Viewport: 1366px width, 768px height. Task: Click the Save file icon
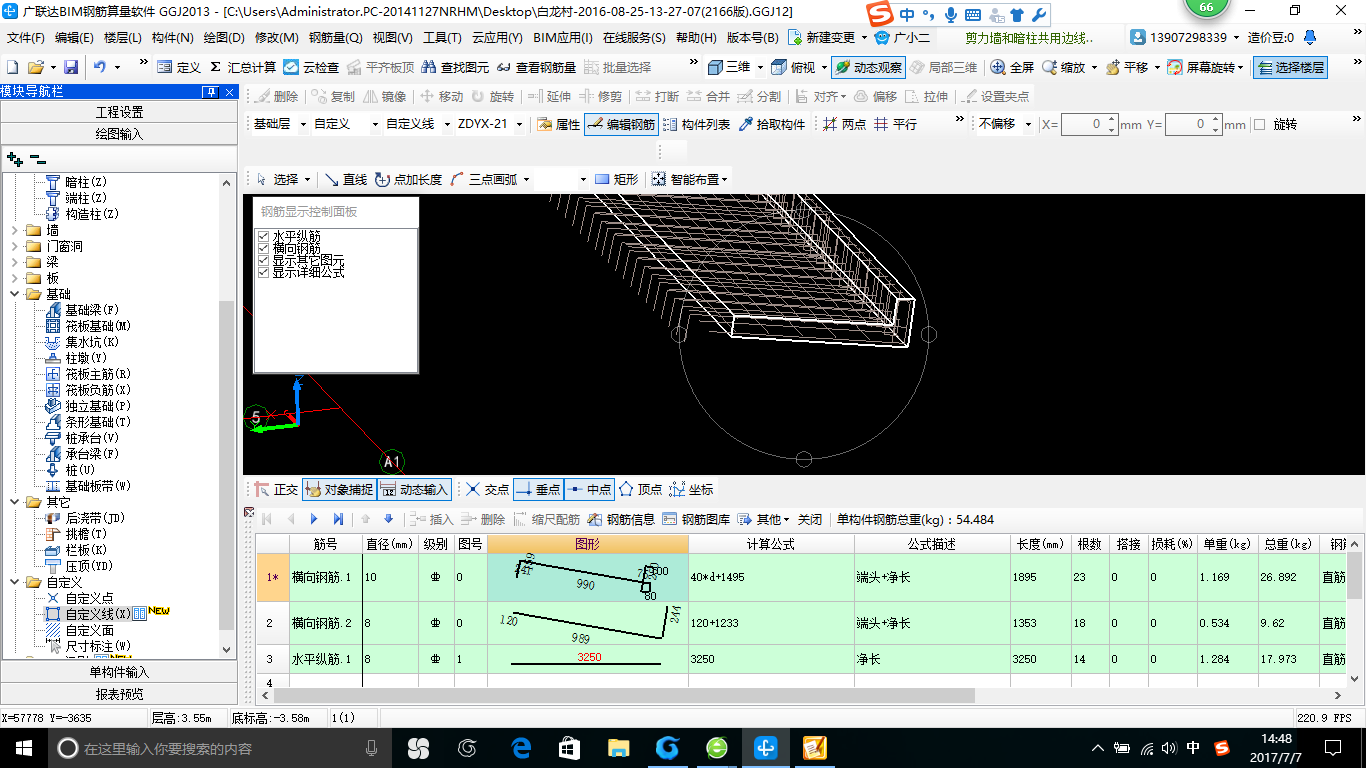click(x=71, y=67)
